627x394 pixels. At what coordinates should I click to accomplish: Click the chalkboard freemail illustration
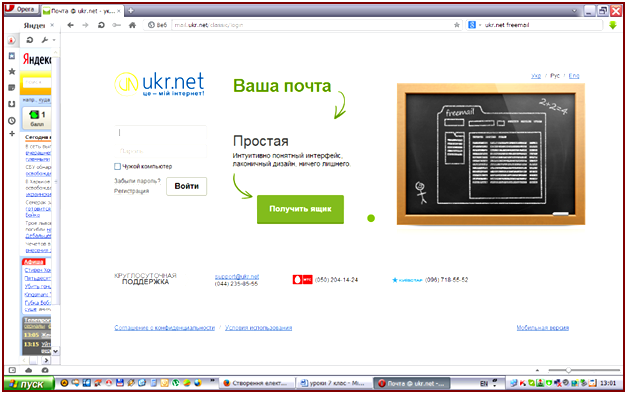tap(491, 154)
